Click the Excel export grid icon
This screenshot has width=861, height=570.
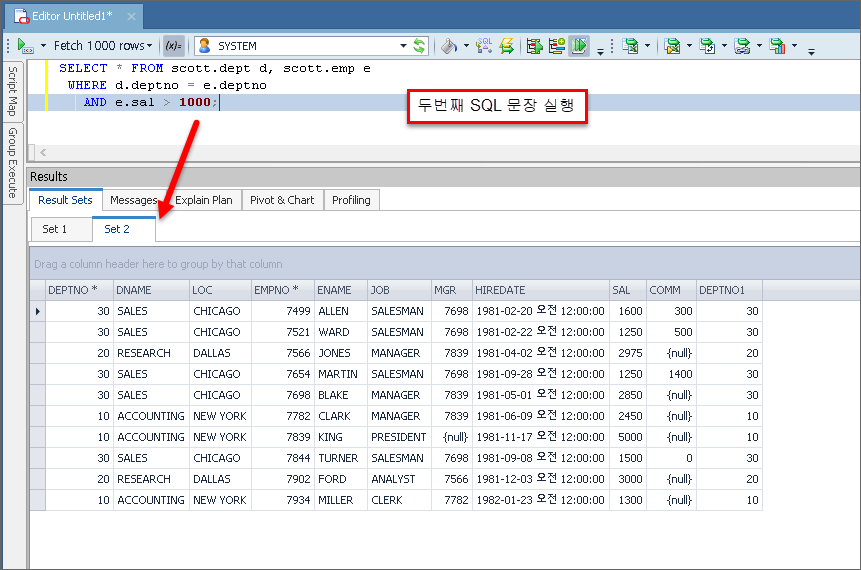click(631, 46)
